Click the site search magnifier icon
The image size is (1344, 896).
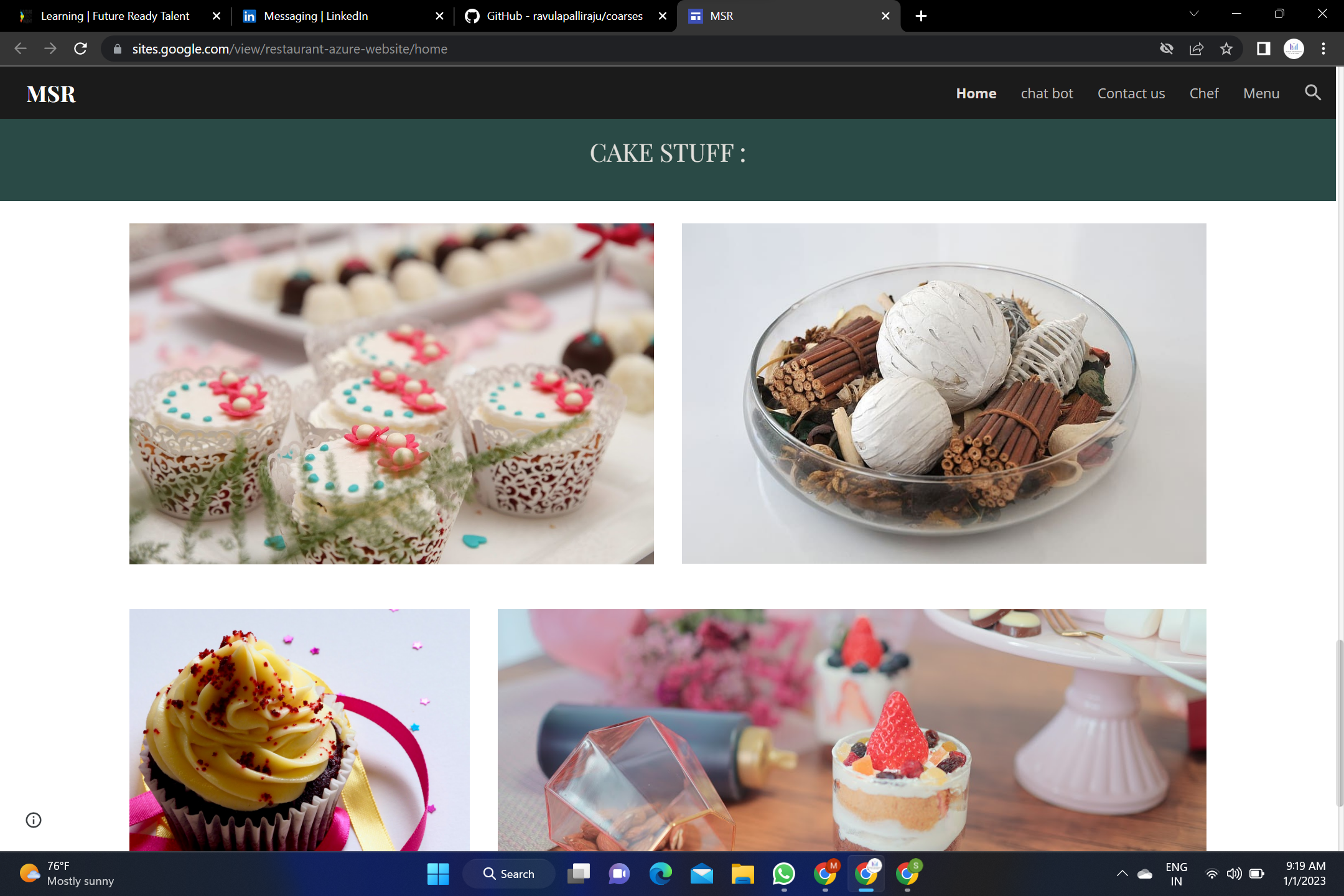(x=1312, y=93)
